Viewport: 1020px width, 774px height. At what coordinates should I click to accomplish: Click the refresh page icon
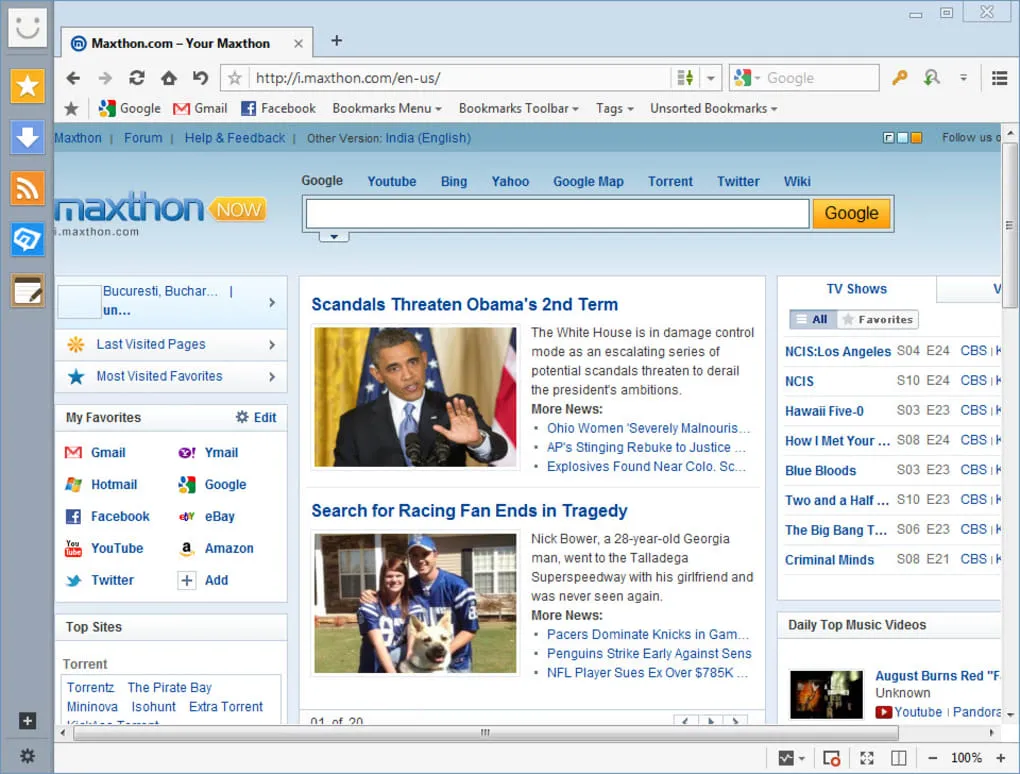point(137,77)
